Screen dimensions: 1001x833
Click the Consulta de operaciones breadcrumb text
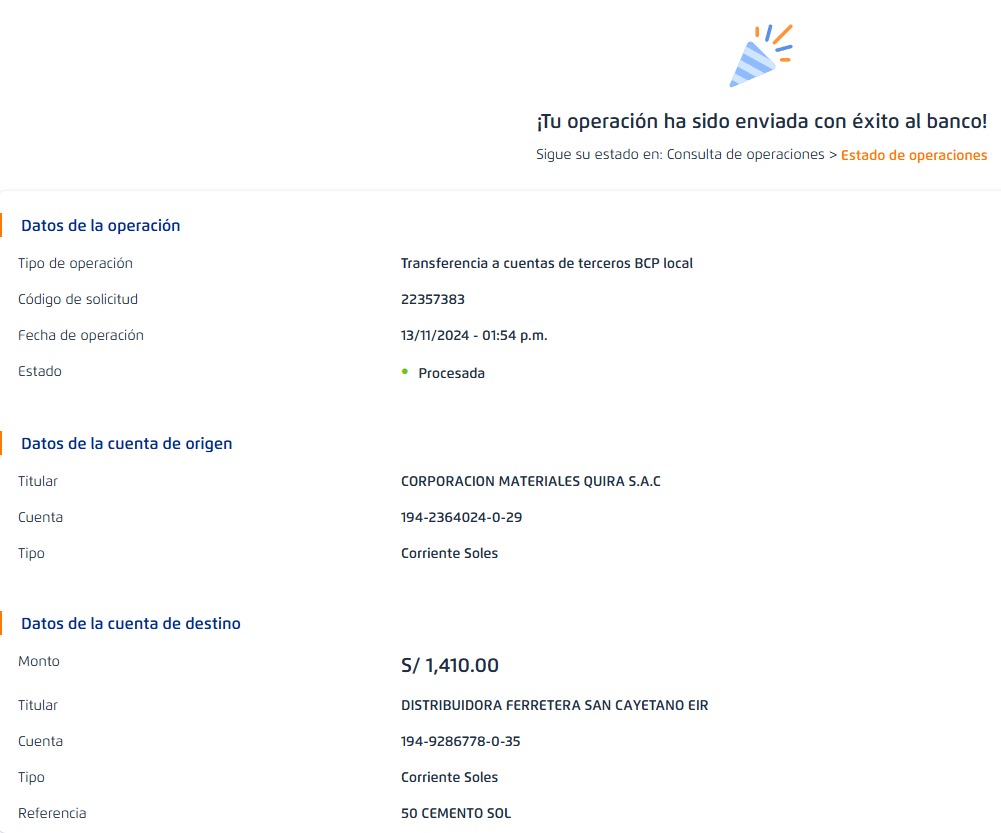745,155
